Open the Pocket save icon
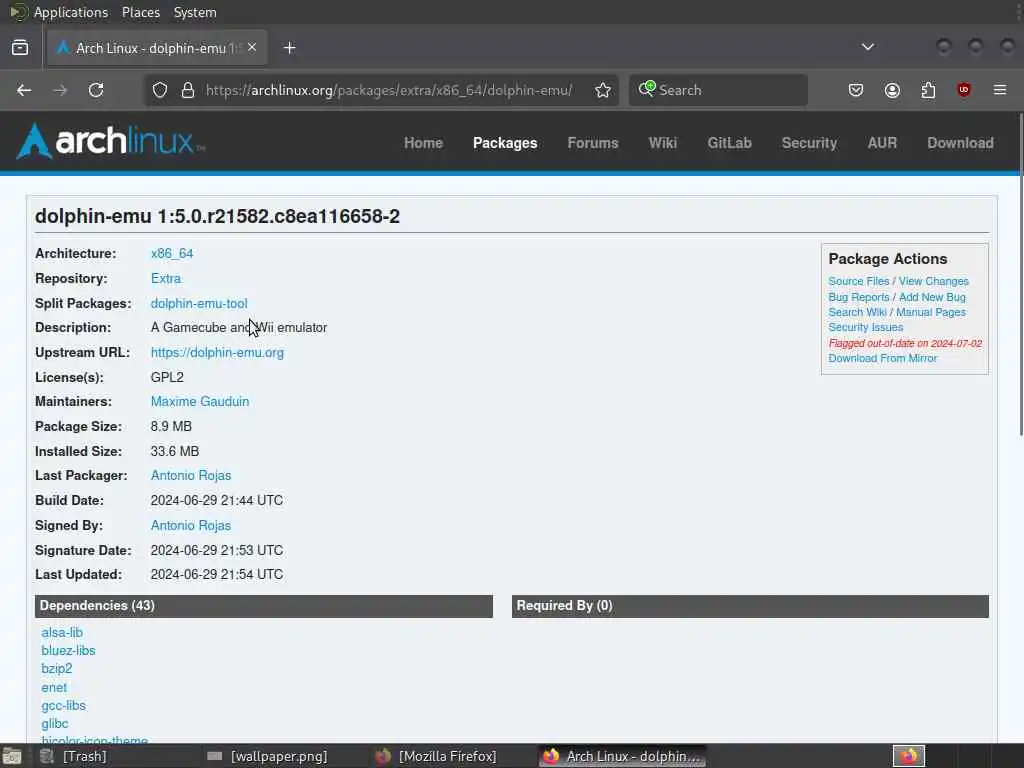Screen dimensions: 1024x768 (856, 90)
